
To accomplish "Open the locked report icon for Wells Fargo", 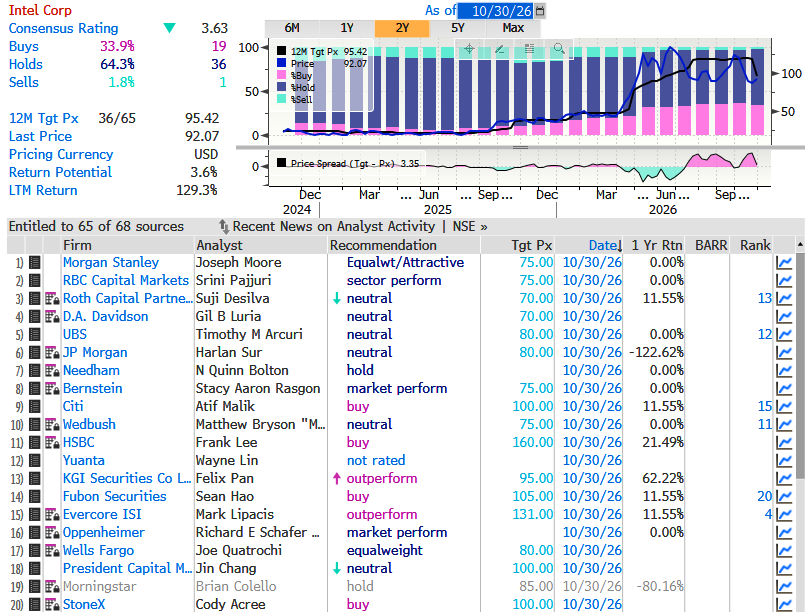I will [52, 550].
